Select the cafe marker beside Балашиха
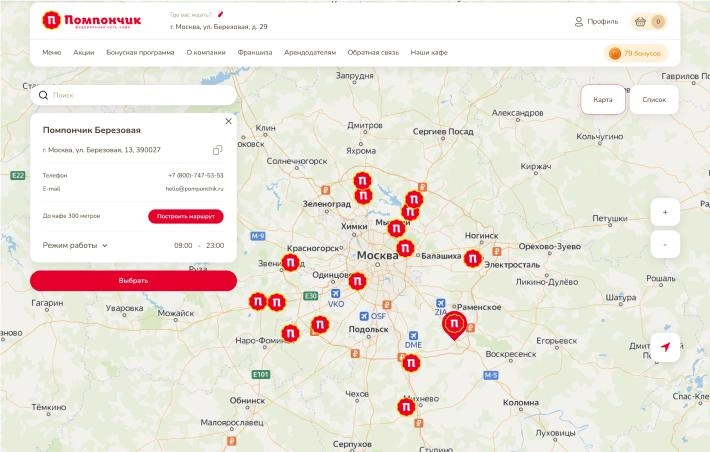Viewport: 710px width, 452px height. (x=405, y=248)
